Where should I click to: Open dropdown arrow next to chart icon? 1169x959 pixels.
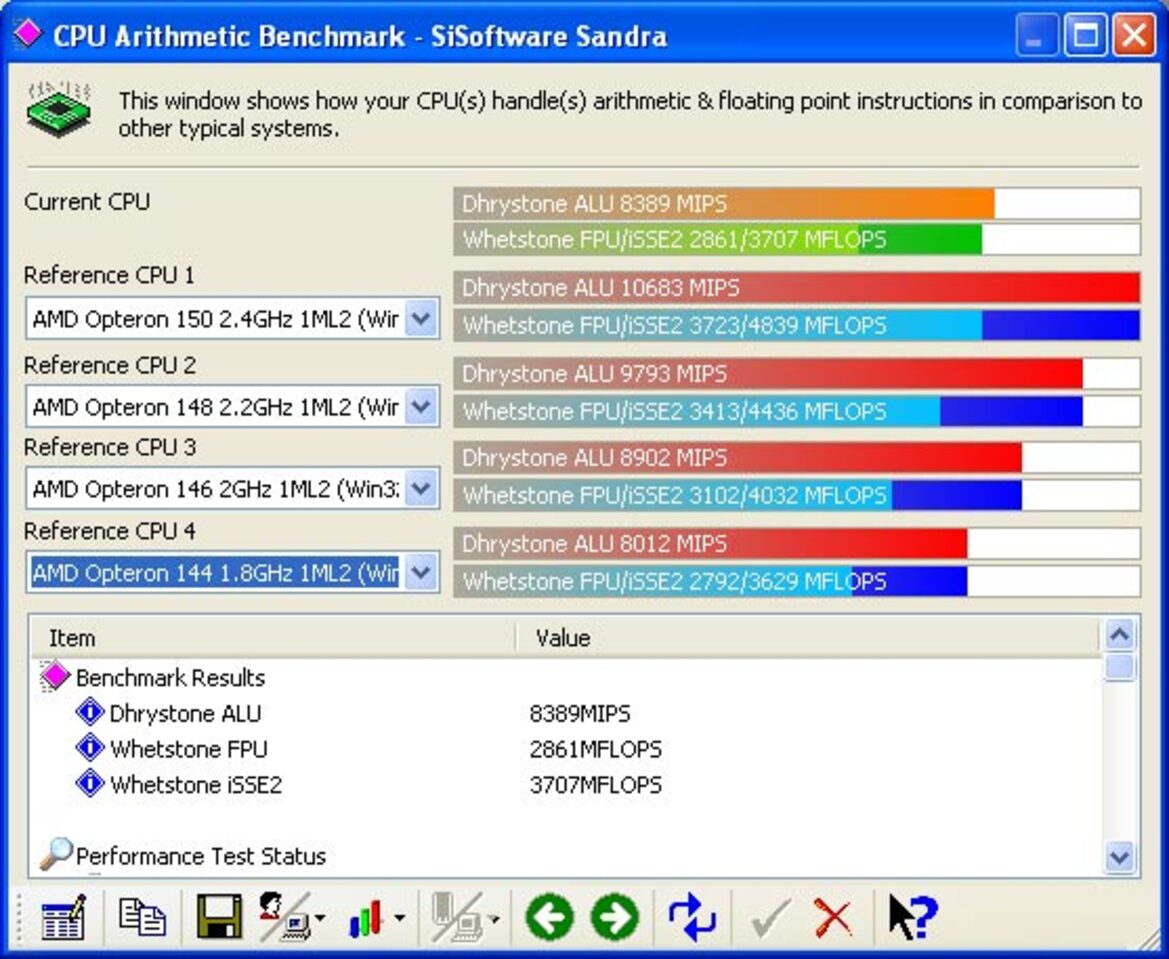[x=400, y=918]
